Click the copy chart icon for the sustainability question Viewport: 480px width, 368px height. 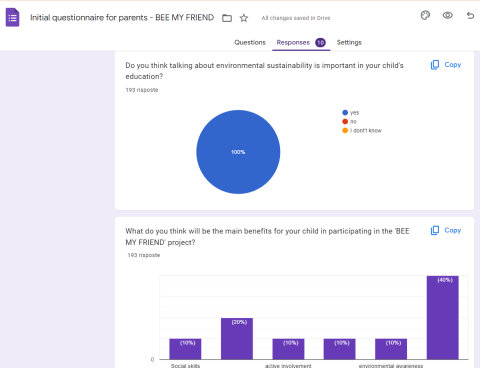click(x=435, y=65)
